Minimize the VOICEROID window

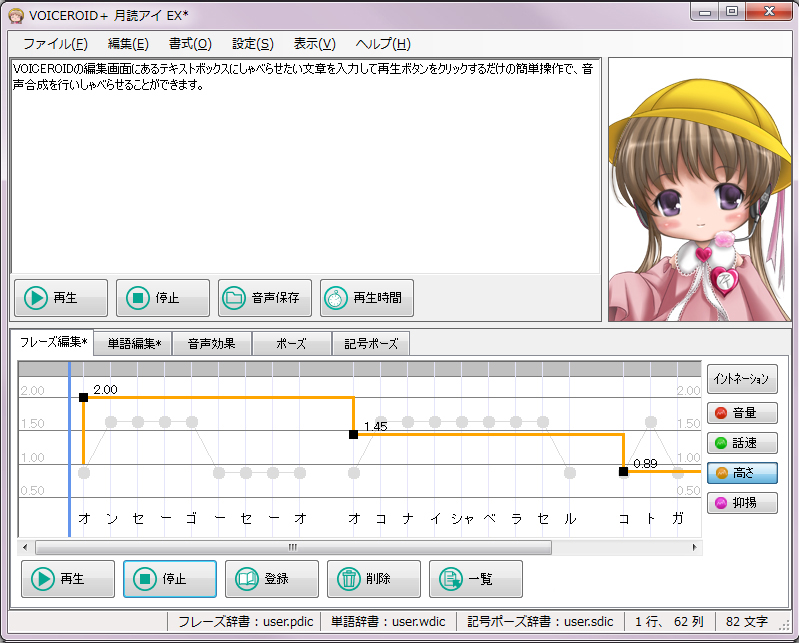[x=705, y=12]
